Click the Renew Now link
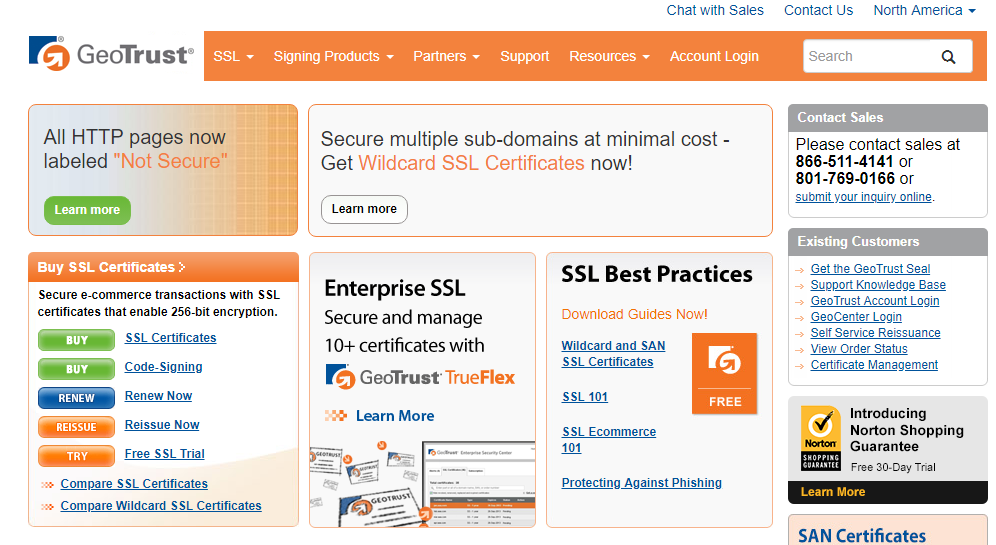The image size is (996, 545). click(158, 396)
